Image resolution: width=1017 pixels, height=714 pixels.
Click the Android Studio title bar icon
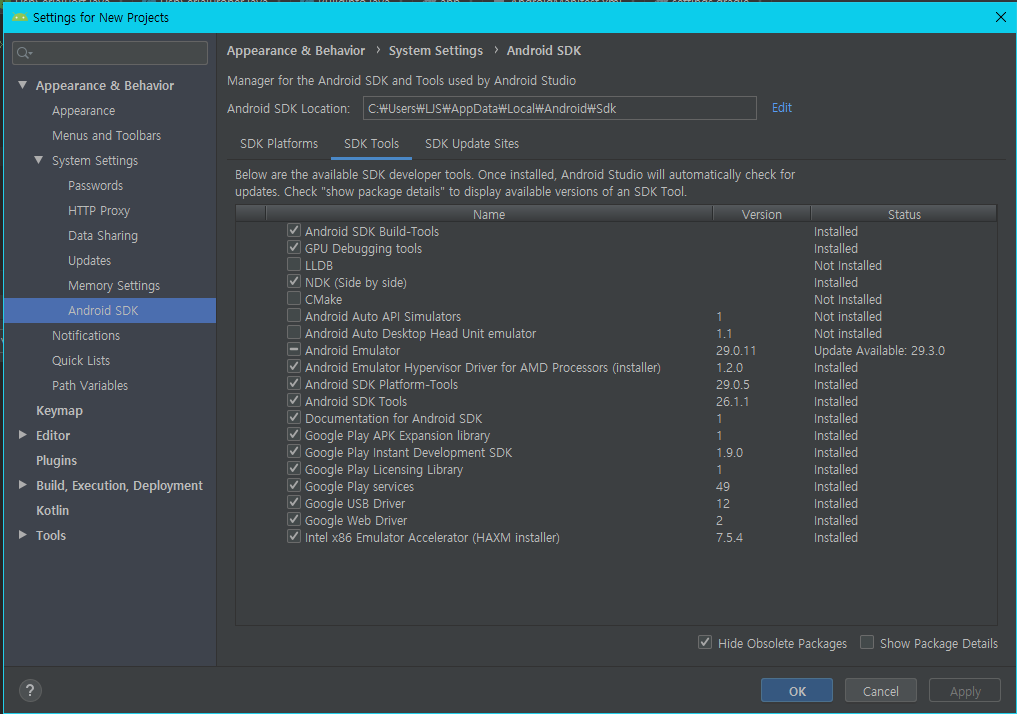(19, 17)
